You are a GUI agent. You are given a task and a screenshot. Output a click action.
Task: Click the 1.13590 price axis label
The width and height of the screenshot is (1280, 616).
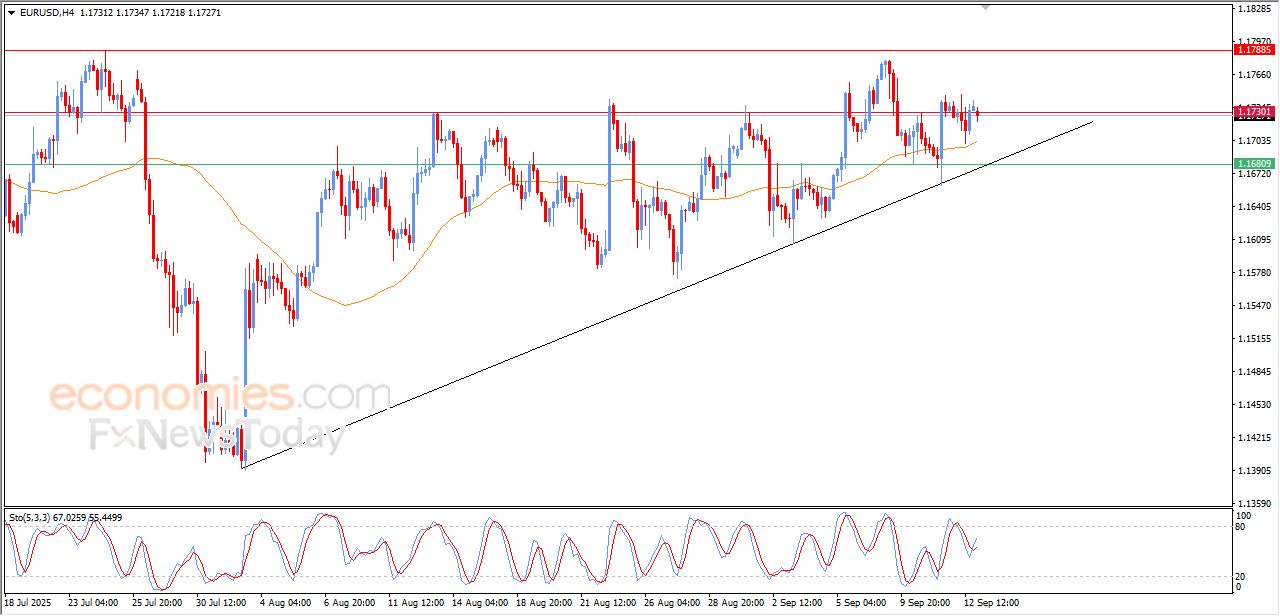(1254, 504)
